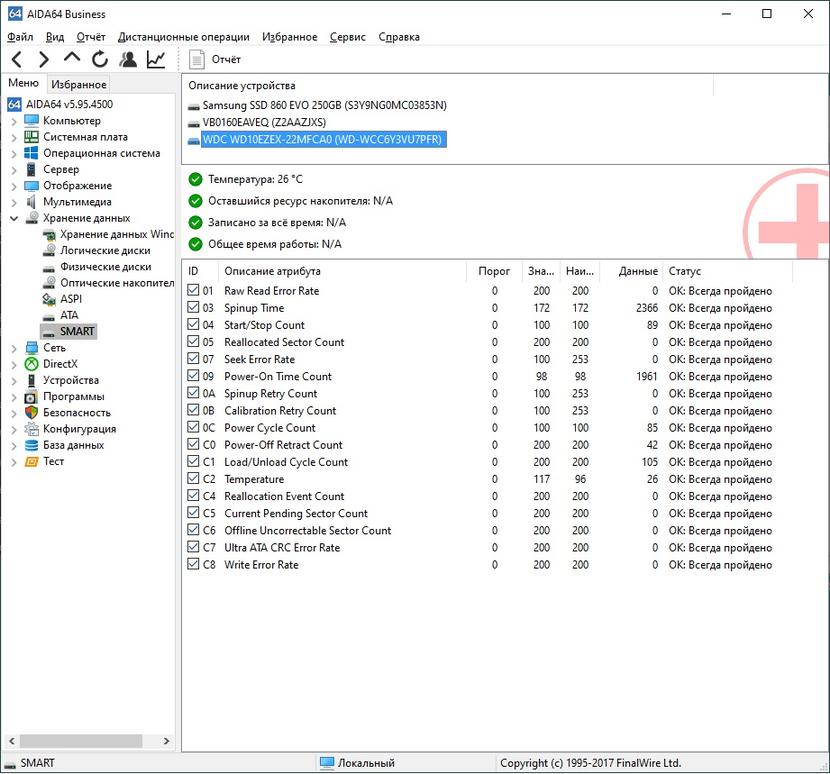Sort by the Статус column header
The height and width of the screenshot is (774, 830).
tap(727, 271)
